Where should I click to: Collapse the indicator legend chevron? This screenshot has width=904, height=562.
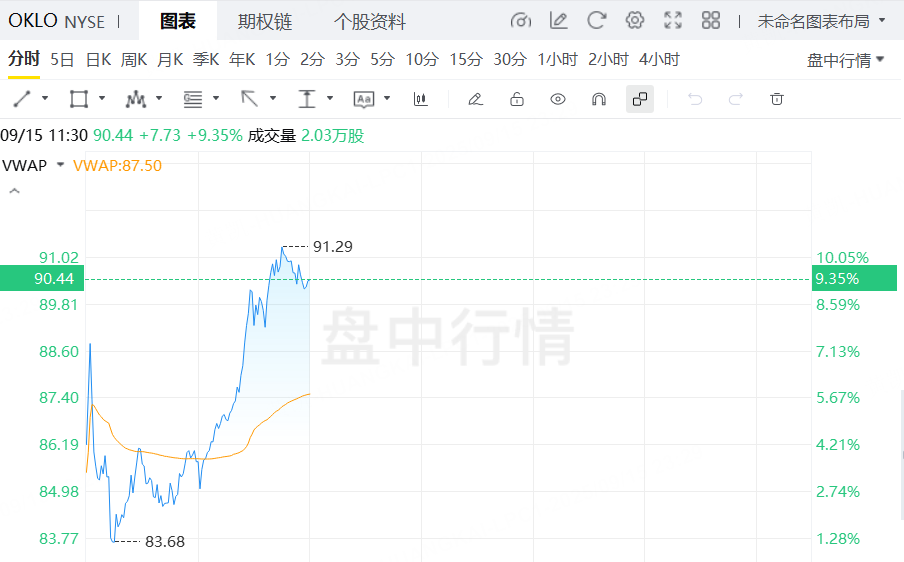tap(14, 190)
